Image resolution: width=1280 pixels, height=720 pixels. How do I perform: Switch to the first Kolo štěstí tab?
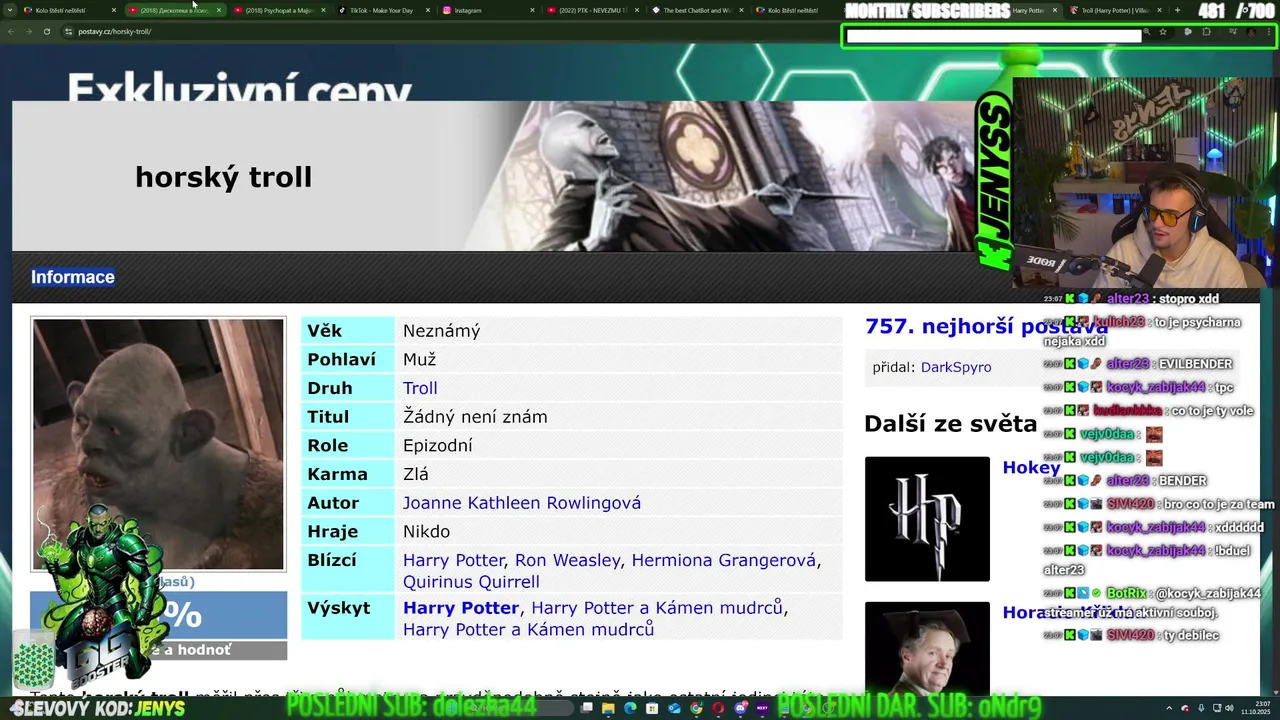[70, 10]
